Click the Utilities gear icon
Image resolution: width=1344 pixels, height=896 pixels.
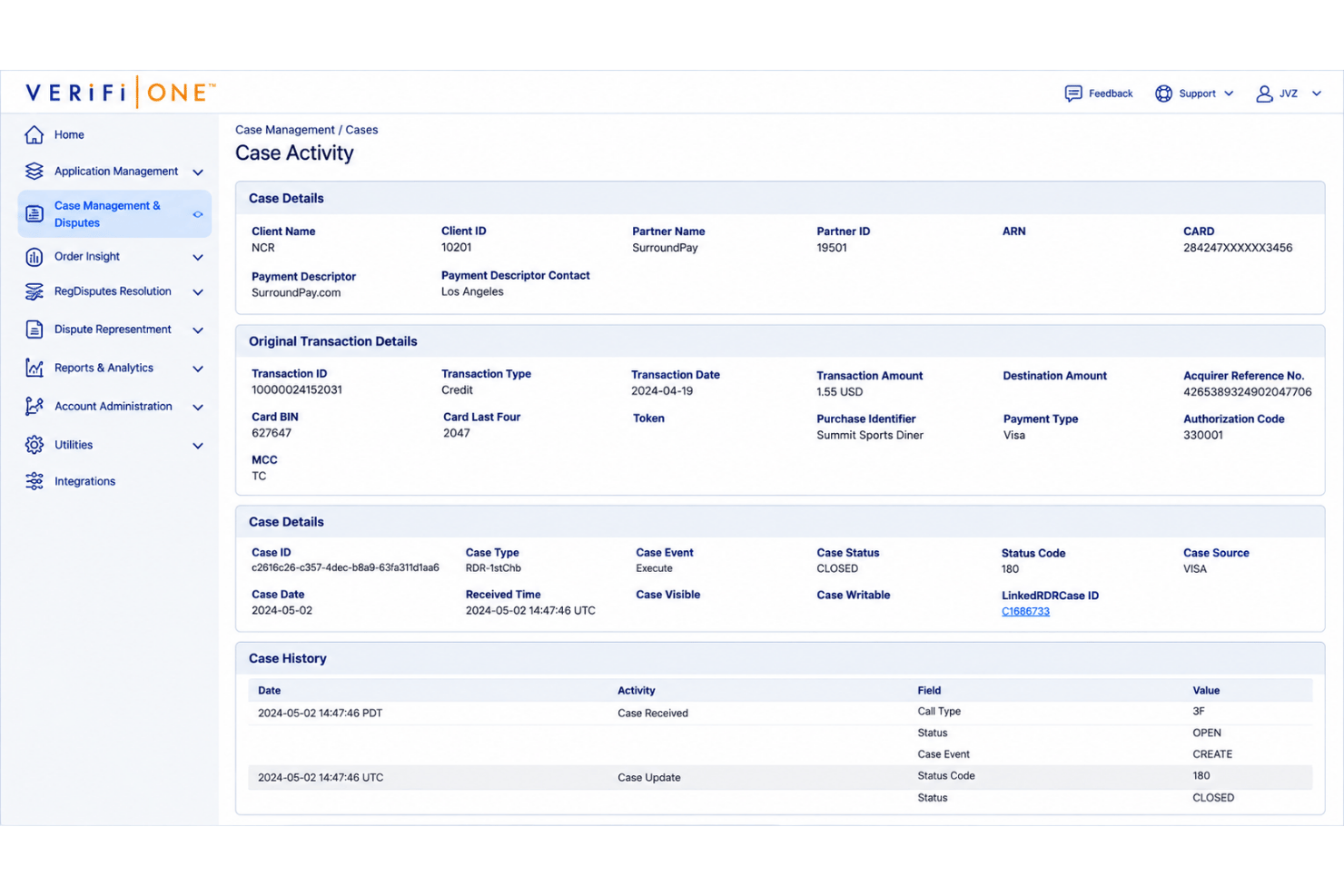[35, 445]
